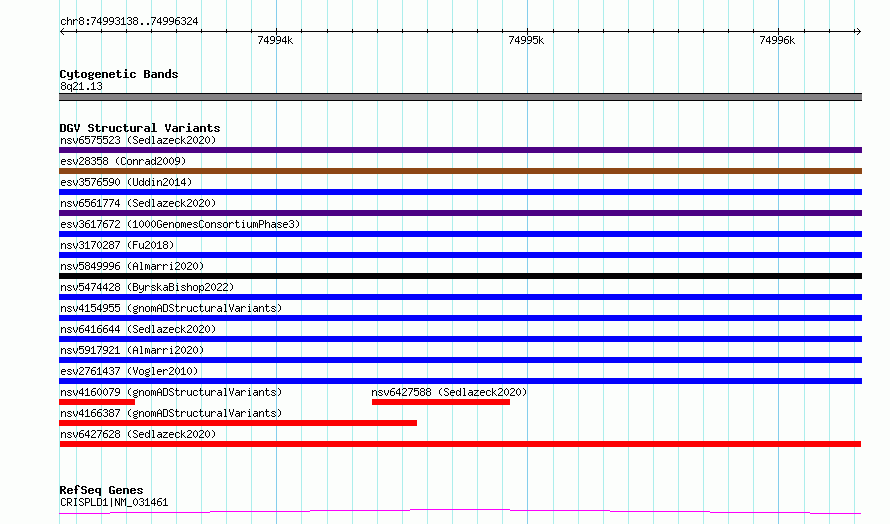The height and width of the screenshot is (524, 890).
Task: Open the nsv6561774 (Sedlazeck2020) label
Action: tap(138, 203)
